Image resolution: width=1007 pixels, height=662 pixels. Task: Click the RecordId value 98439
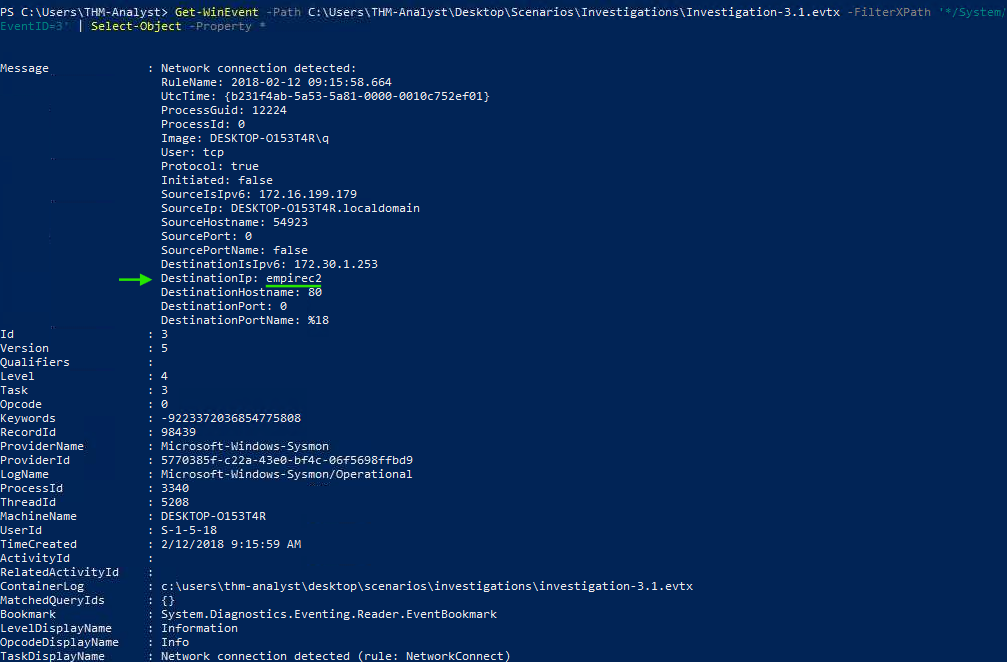pos(178,433)
